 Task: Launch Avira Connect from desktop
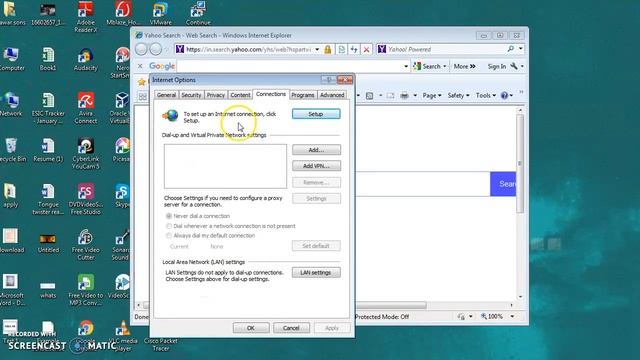tap(86, 108)
